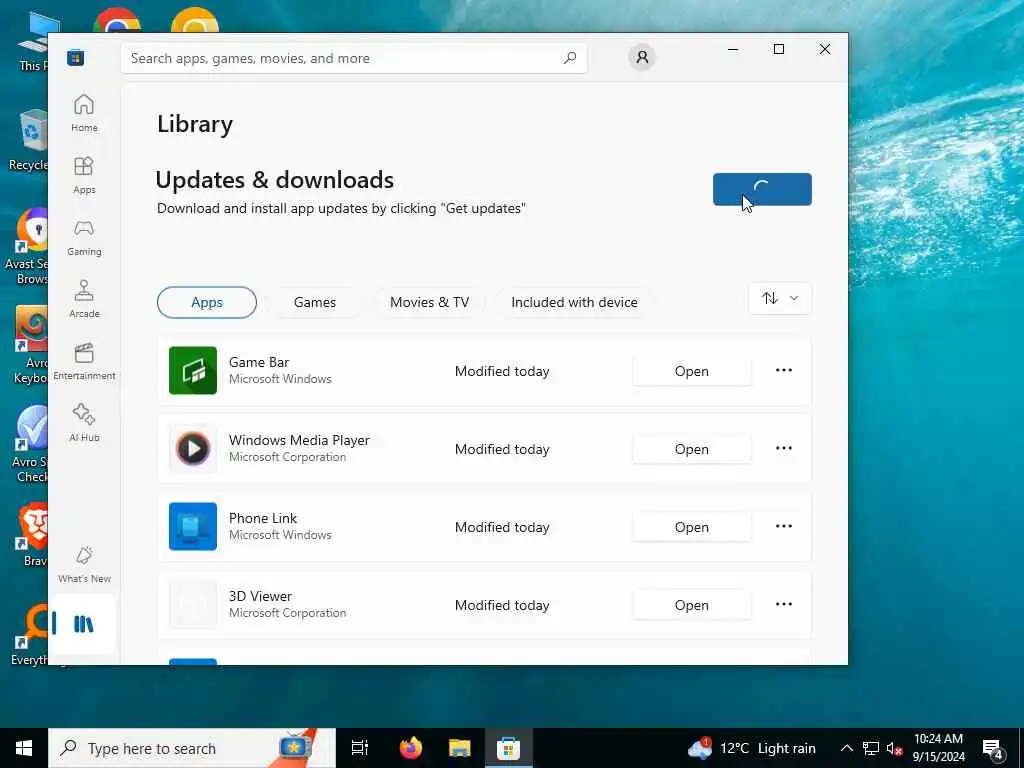Image resolution: width=1024 pixels, height=768 pixels.
Task: Open Task View in the taskbar
Action: [x=360, y=748]
